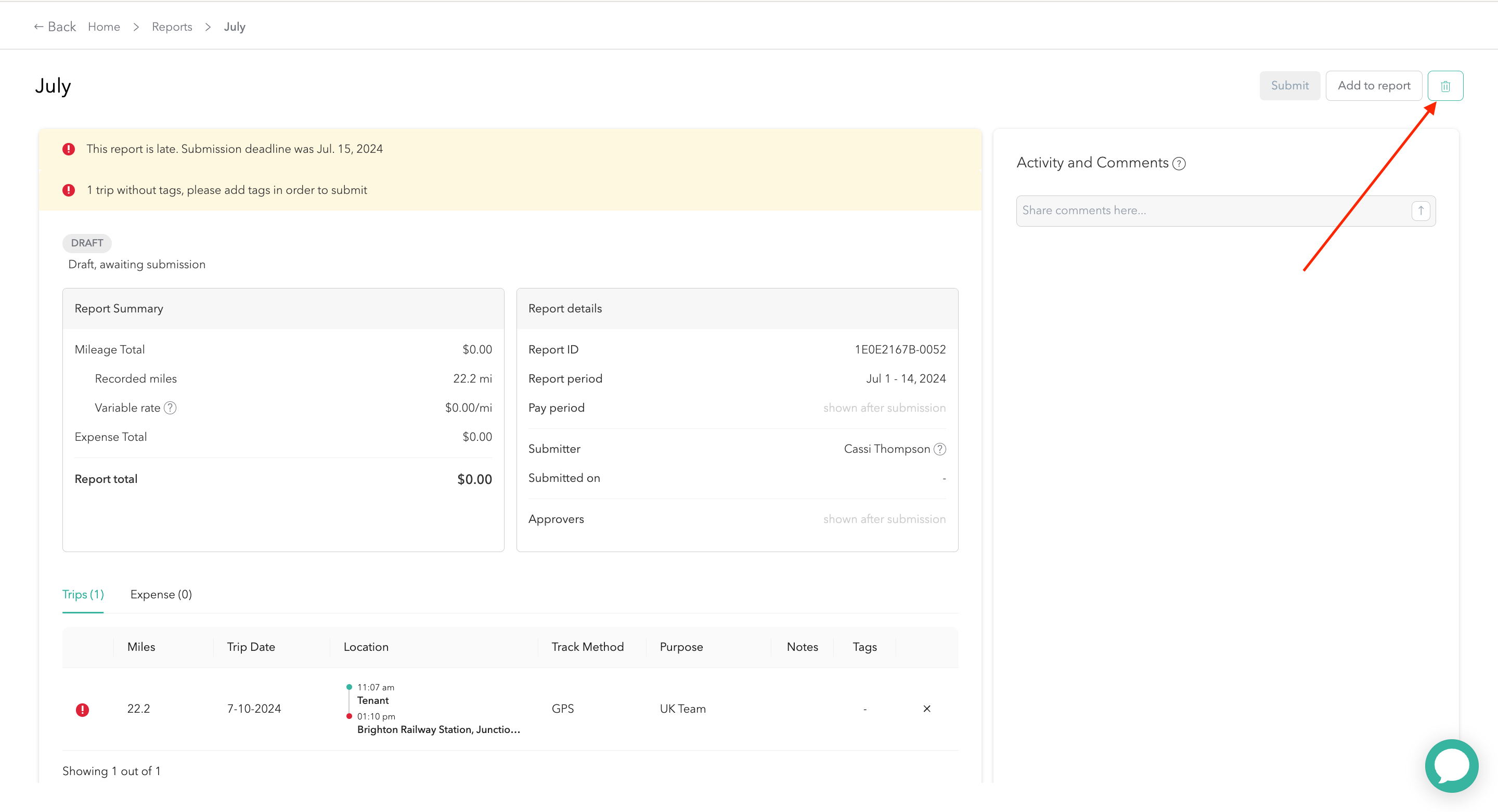Open Reports breadcrumb link
This screenshot has height=812, width=1498.
[x=172, y=28]
